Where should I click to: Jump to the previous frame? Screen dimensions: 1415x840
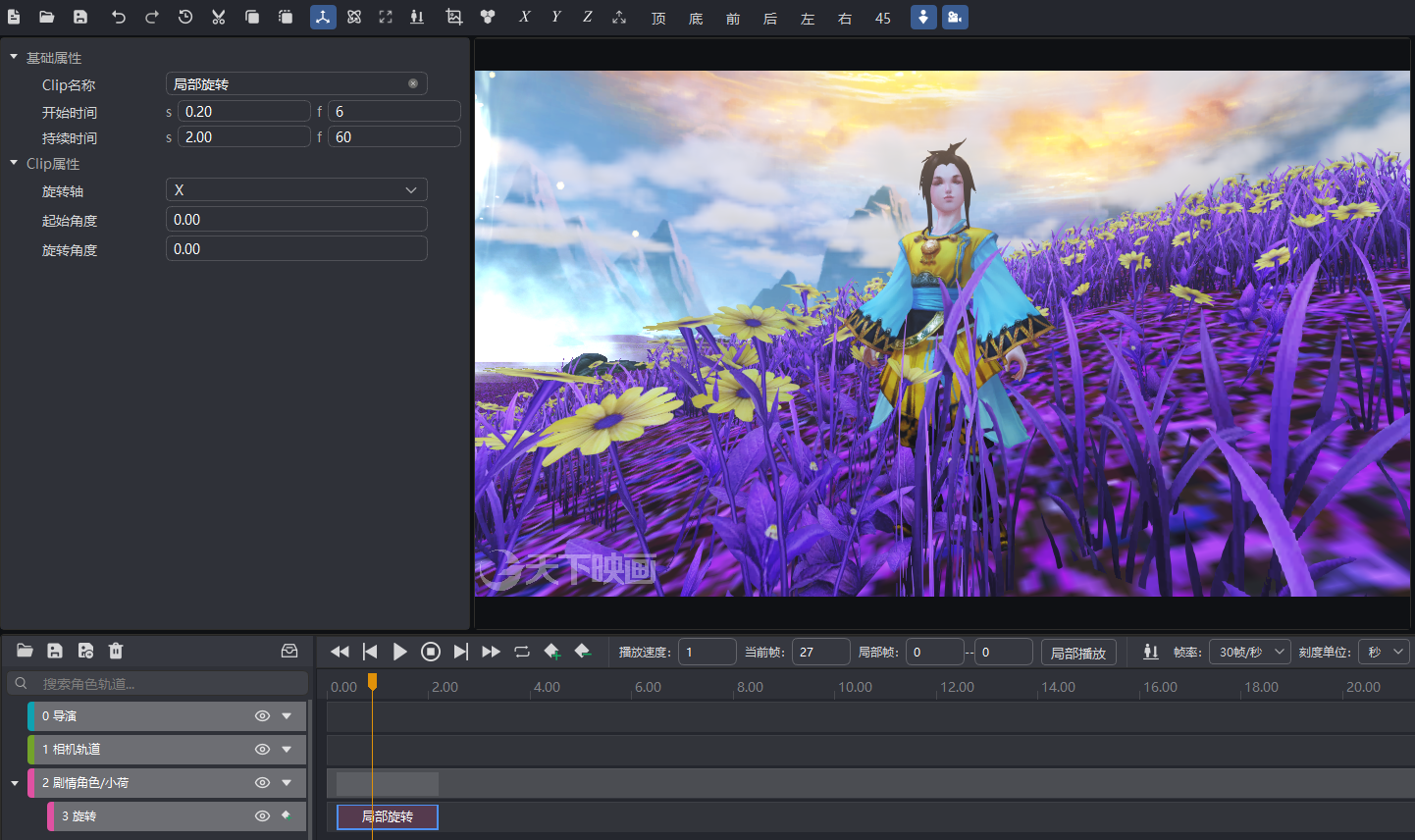[370, 652]
